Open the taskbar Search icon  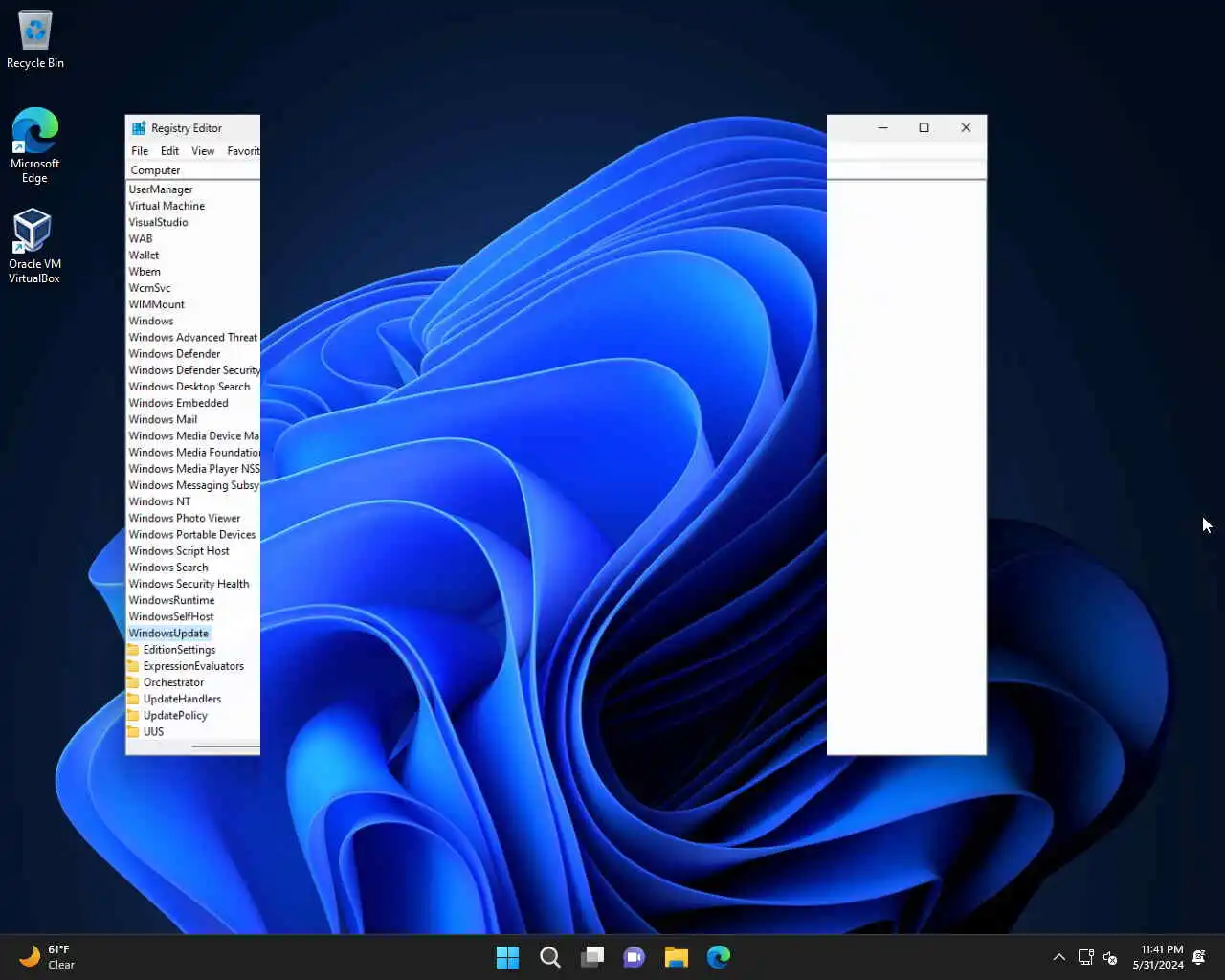[x=549, y=956]
